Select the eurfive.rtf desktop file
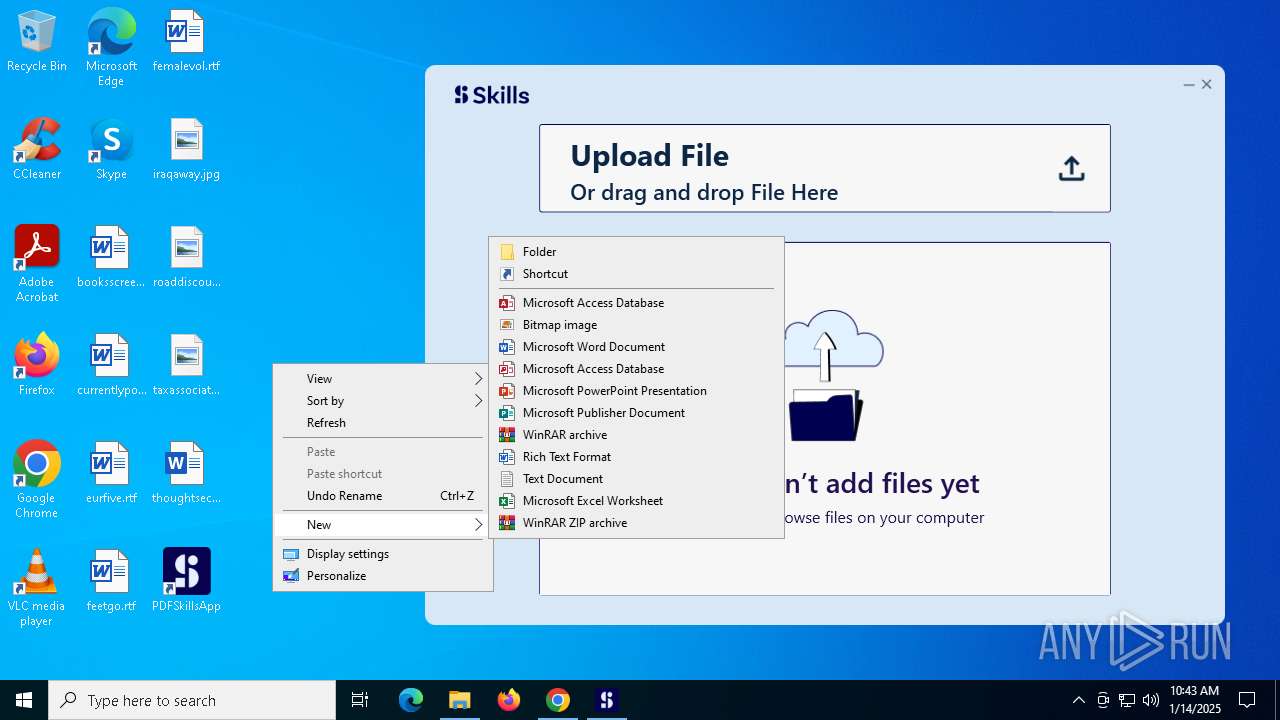Viewport: 1280px width, 720px height. pos(111,472)
